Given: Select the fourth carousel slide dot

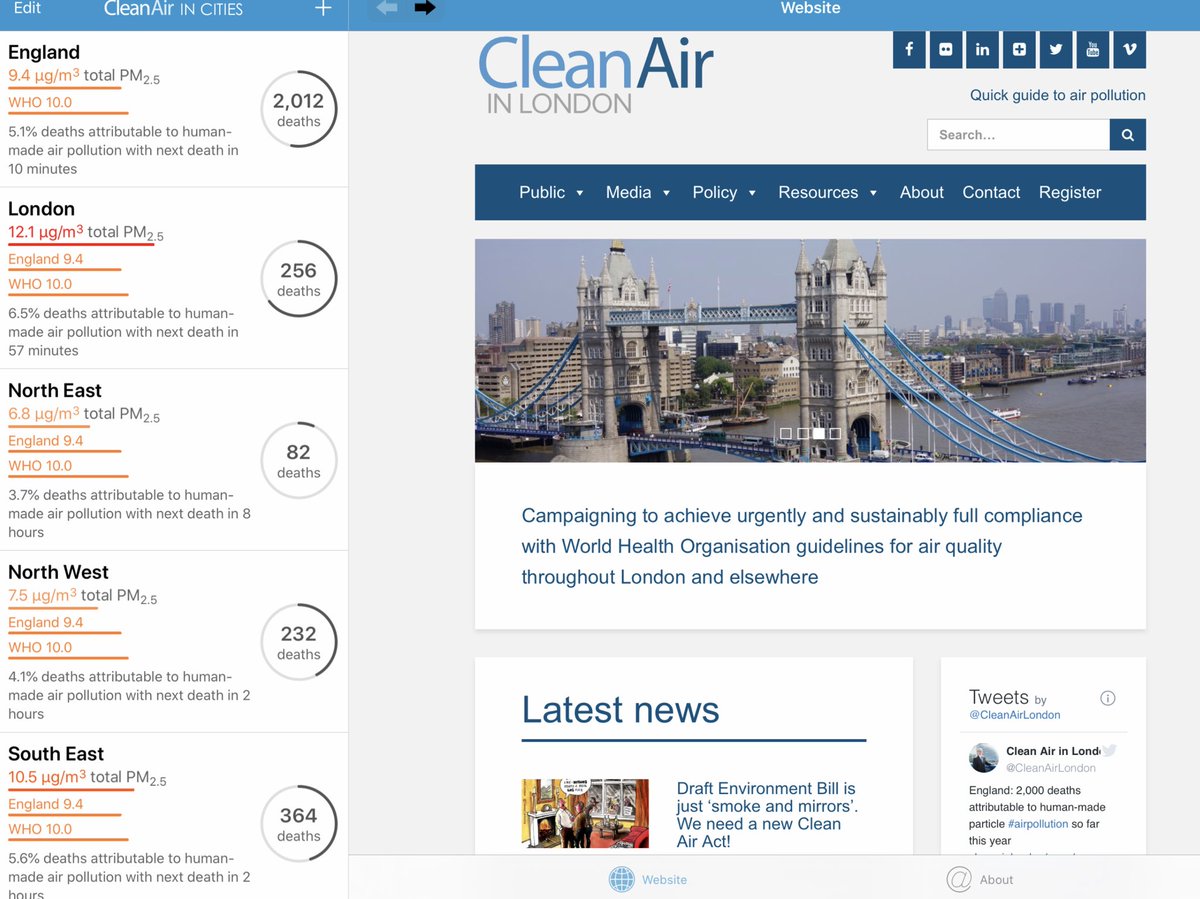Looking at the screenshot, I should (834, 433).
